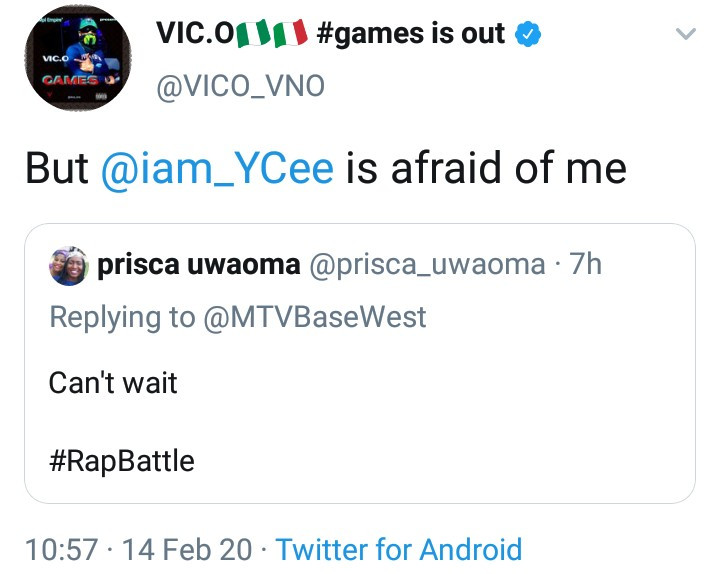Open the @iam_YCee mention
Viewport: 720px width, 574px height.
click(217, 168)
